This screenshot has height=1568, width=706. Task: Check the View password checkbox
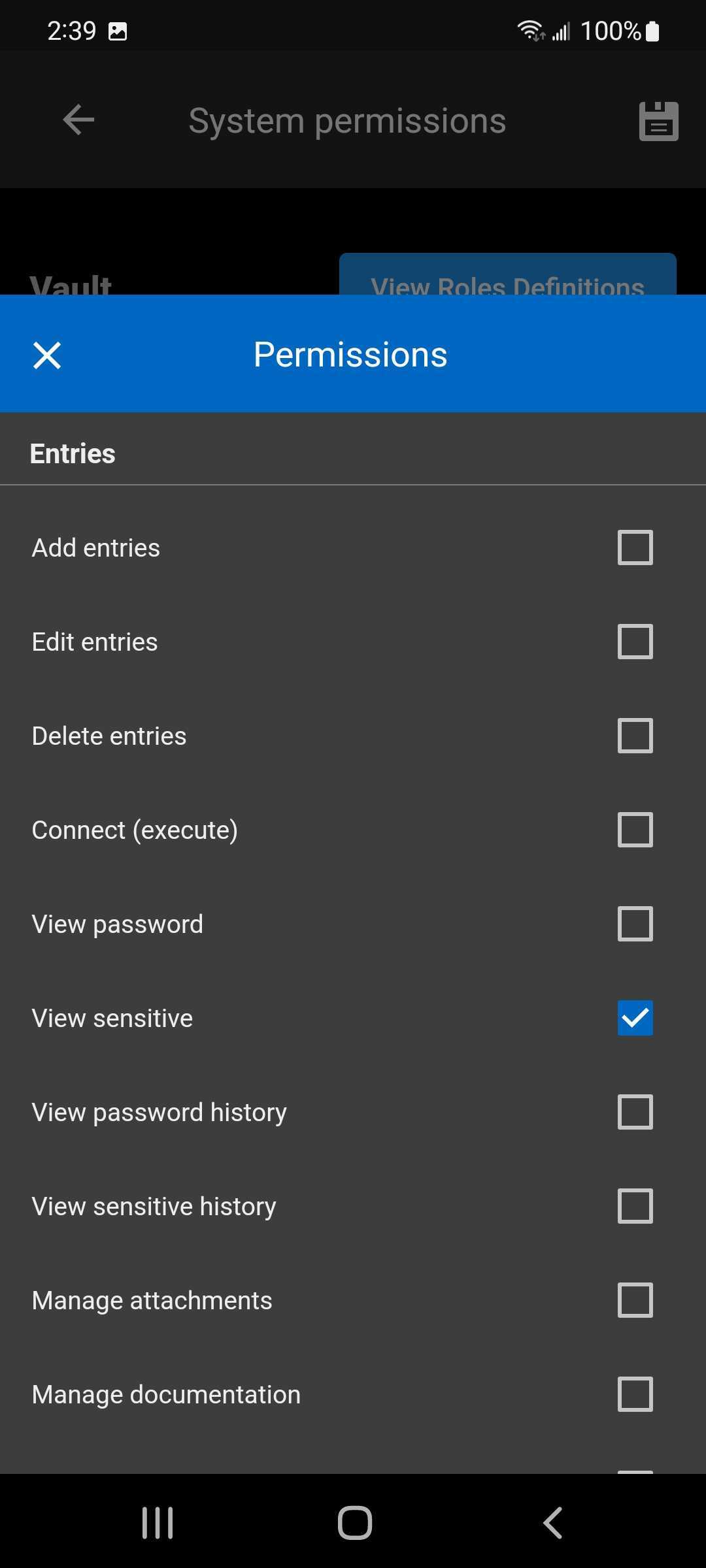point(635,924)
